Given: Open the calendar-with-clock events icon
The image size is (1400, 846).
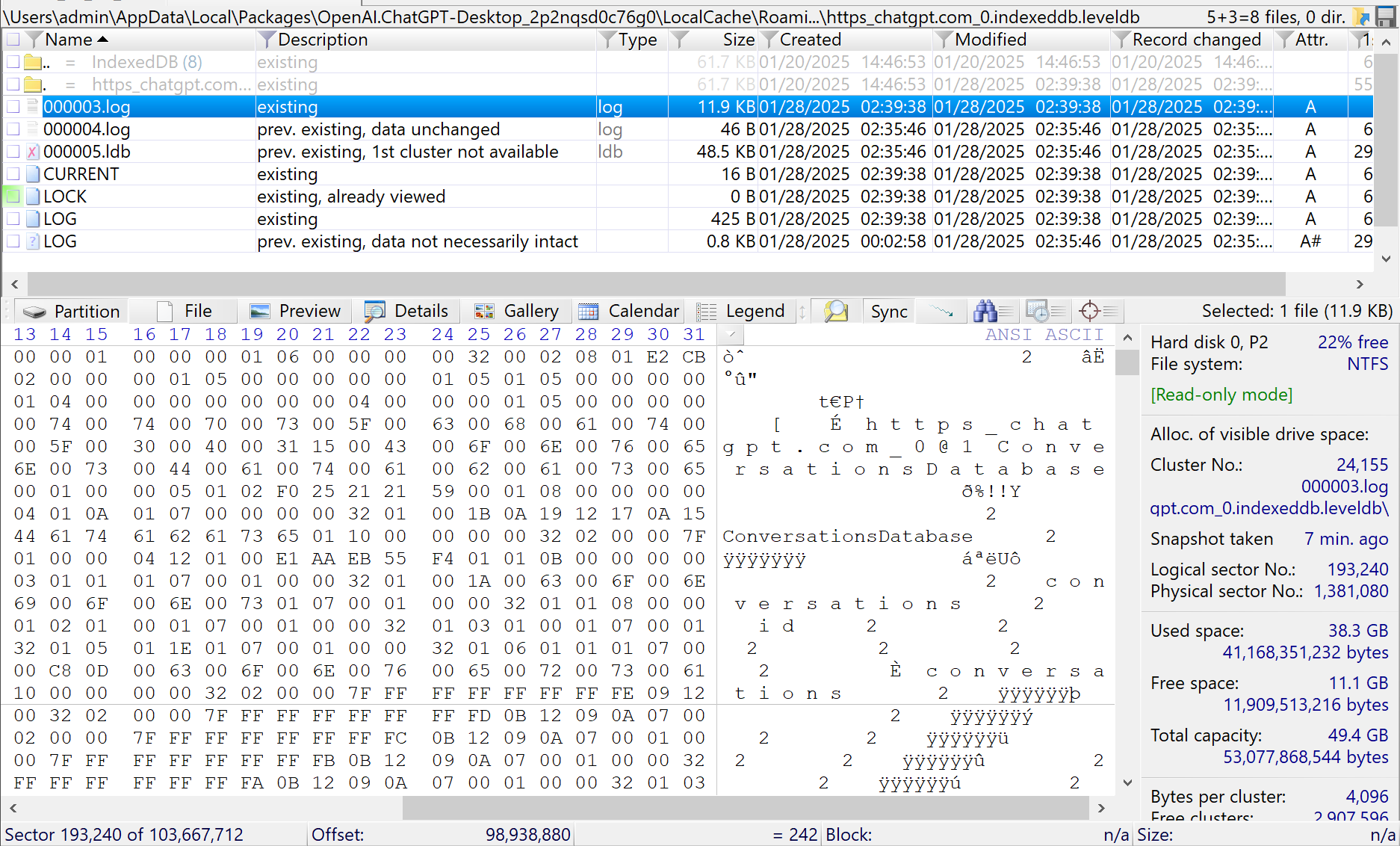Looking at the screenshot, I should (1046, 311).
